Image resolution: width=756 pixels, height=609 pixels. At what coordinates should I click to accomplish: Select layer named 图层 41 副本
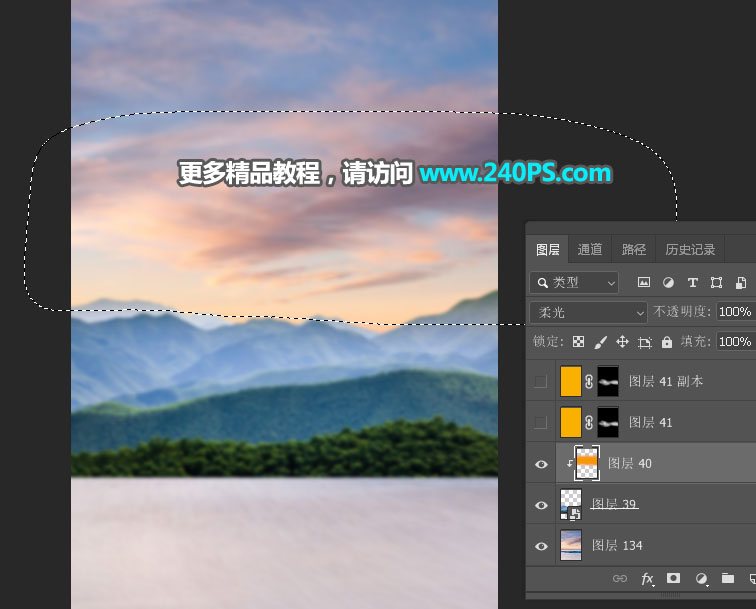click(x=665, y=381)
